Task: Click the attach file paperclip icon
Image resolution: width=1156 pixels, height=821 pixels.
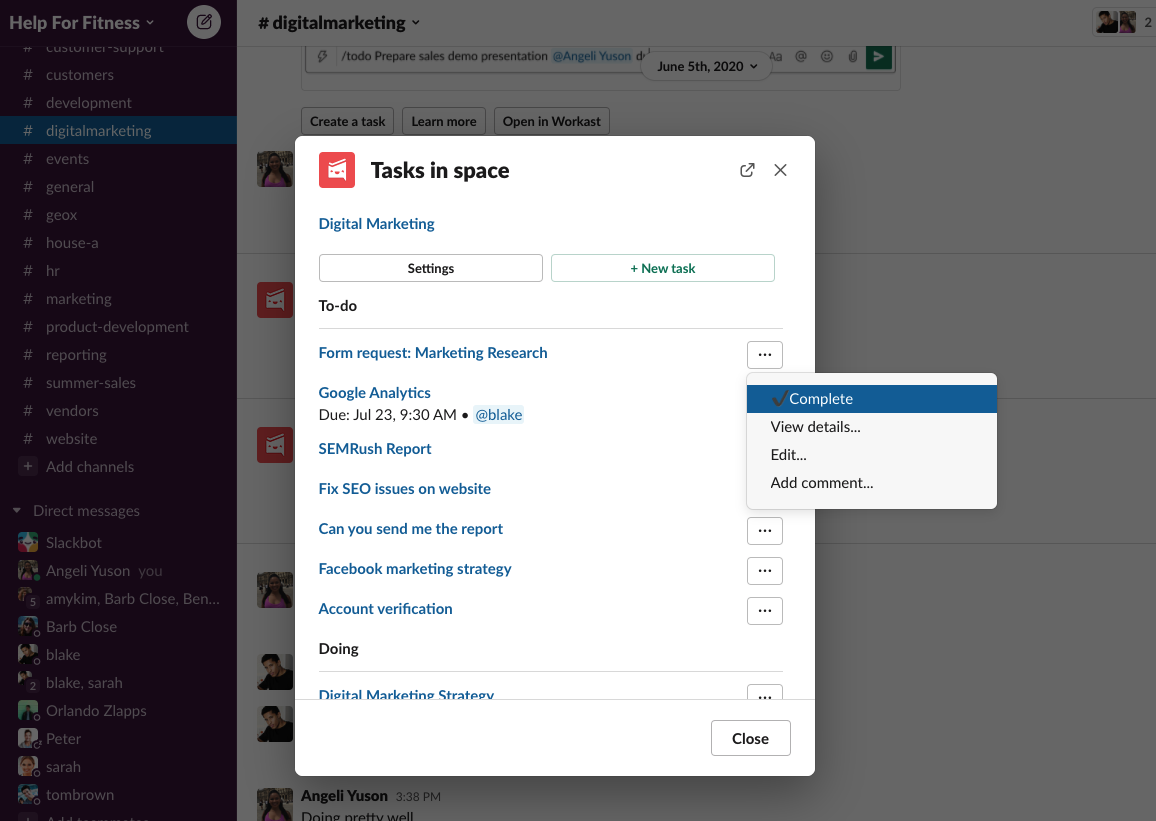Action: 852,56
